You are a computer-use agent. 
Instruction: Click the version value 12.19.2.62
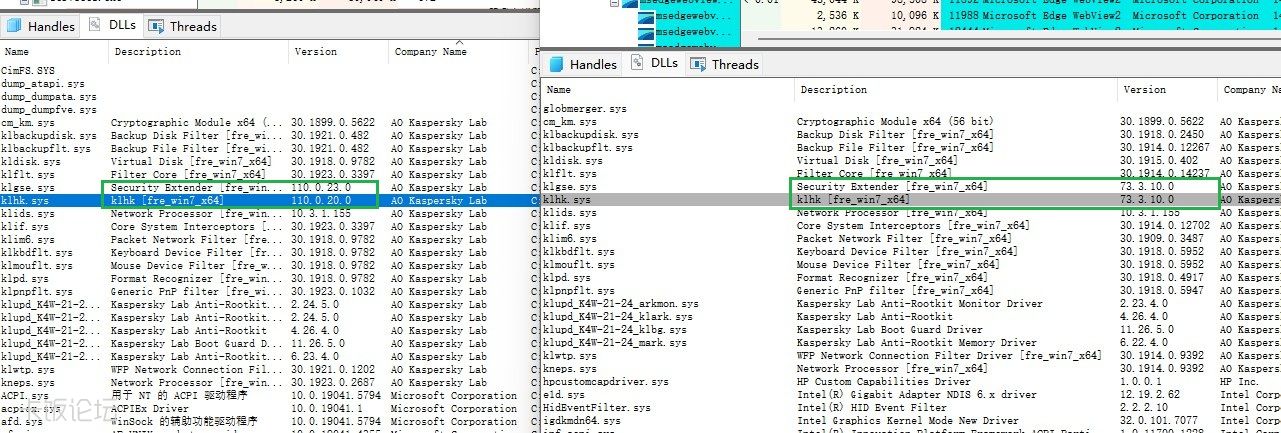click(x=1151, y=394)
